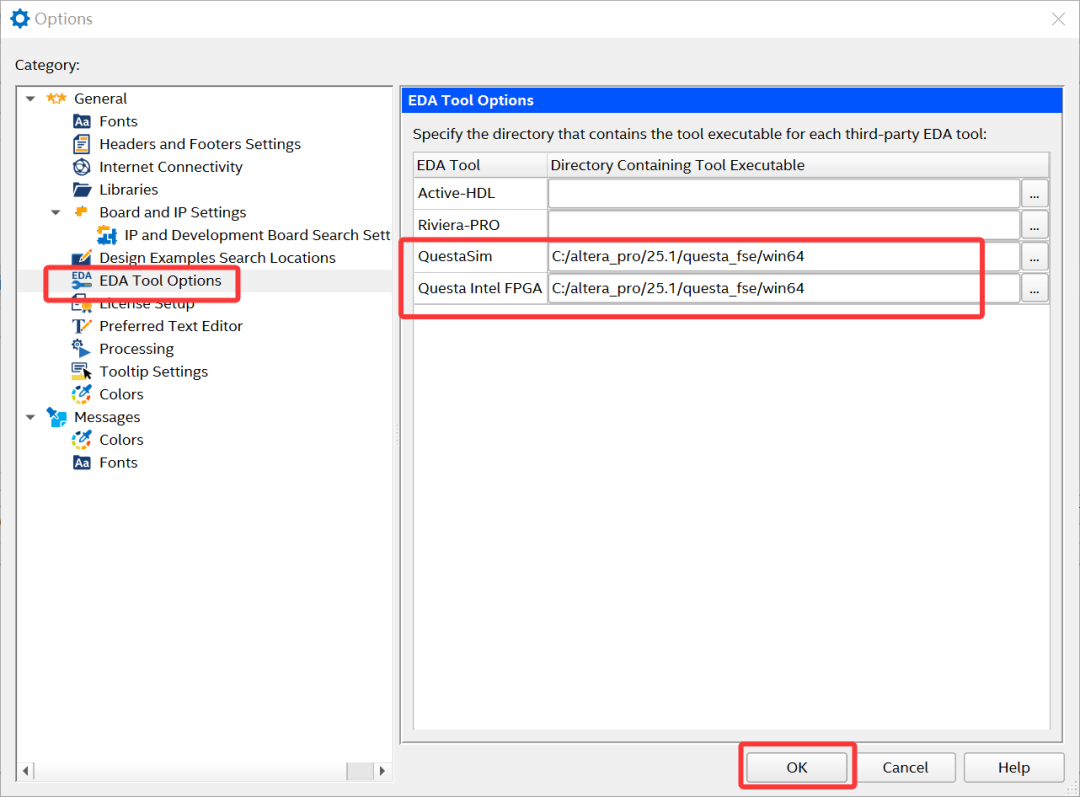
Task: Click the Libraries folder icon
Action: [x=81, y=189]
